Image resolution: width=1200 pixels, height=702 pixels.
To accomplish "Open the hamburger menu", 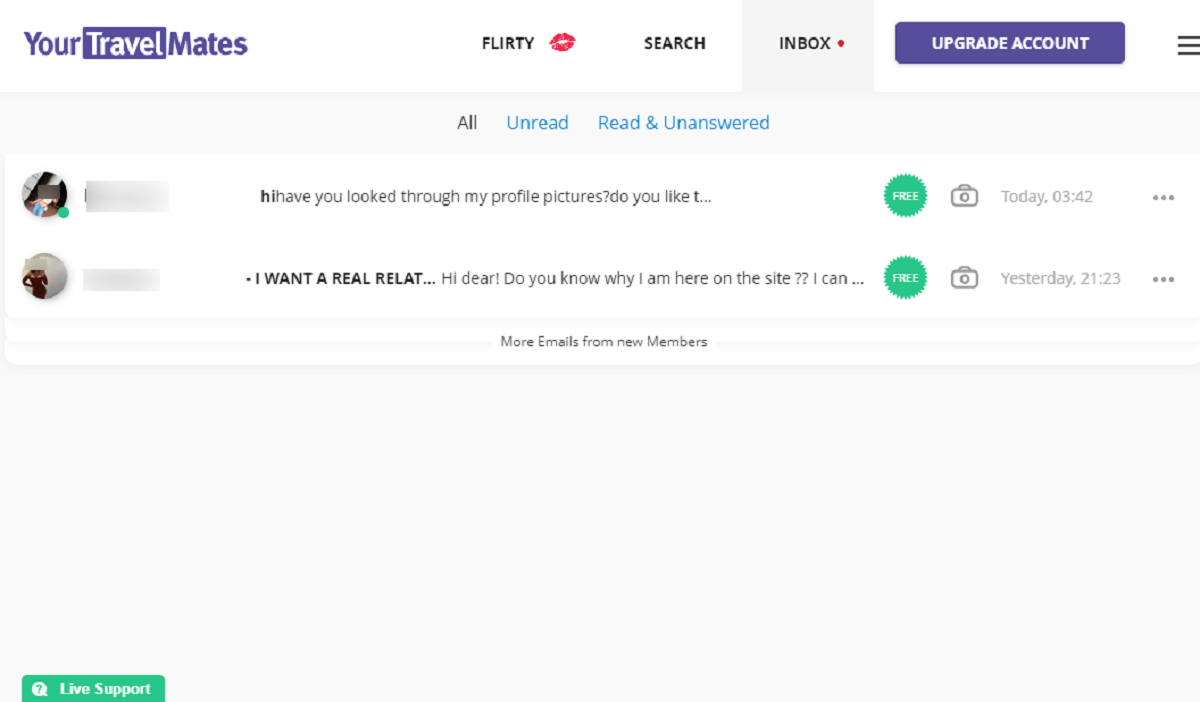I will pos(1186,45).
